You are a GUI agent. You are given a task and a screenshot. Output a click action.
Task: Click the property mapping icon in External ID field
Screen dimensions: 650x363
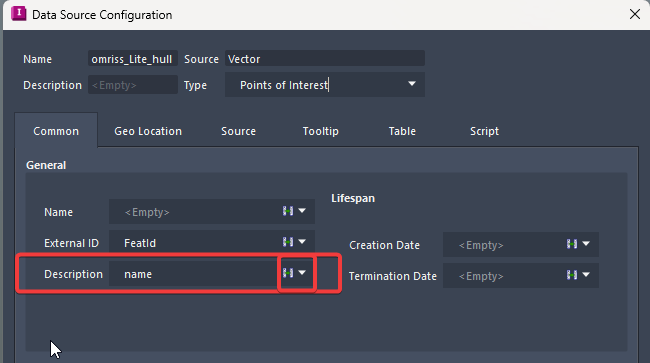click(288, 242)
